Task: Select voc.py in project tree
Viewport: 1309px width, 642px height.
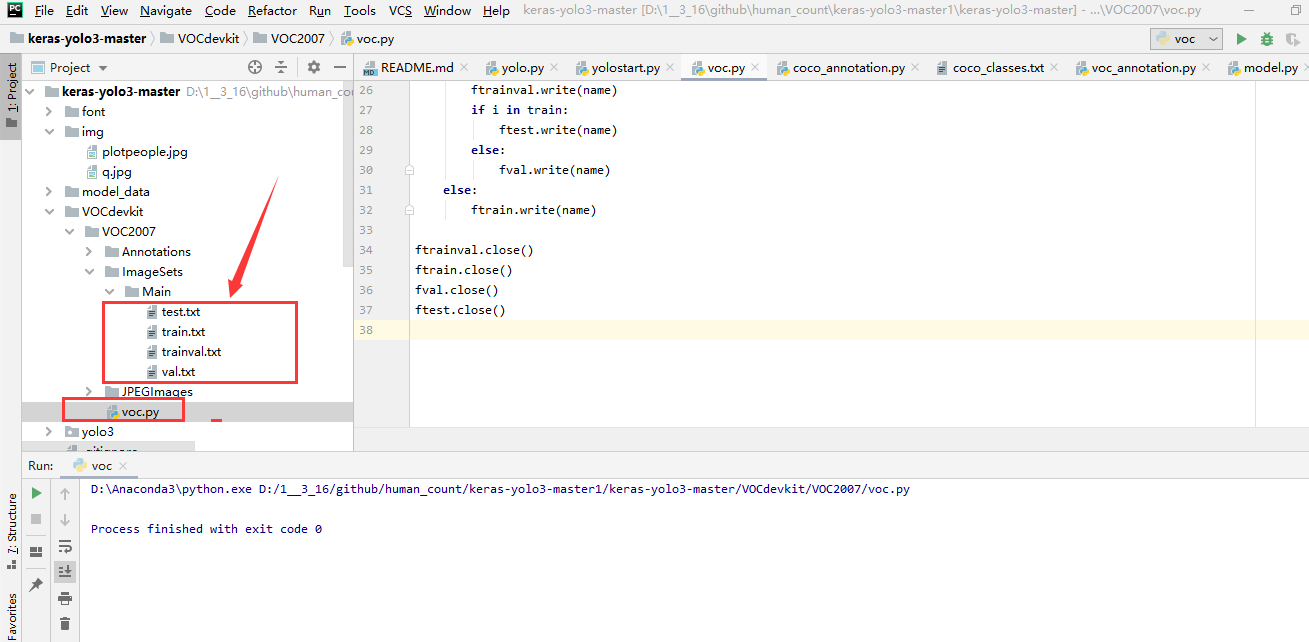Action: [140, 411]
